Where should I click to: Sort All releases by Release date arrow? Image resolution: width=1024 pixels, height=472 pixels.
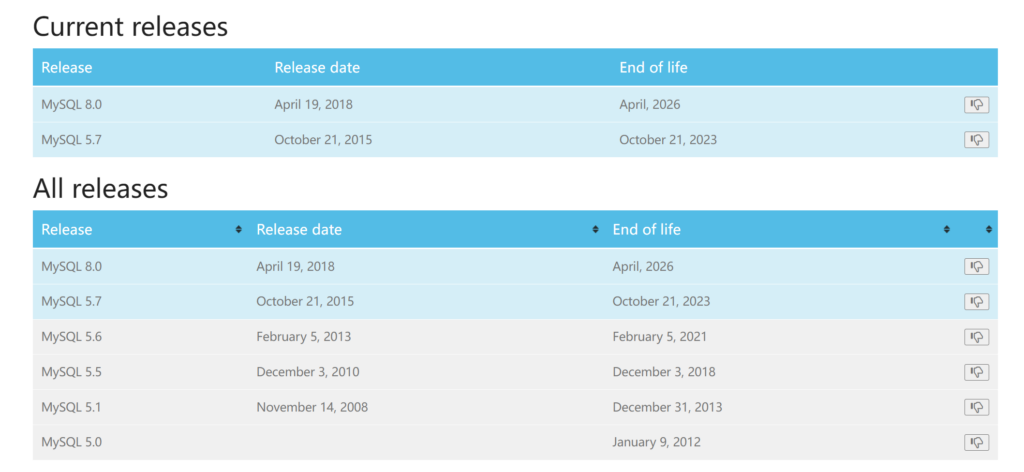tap(595, 230)
